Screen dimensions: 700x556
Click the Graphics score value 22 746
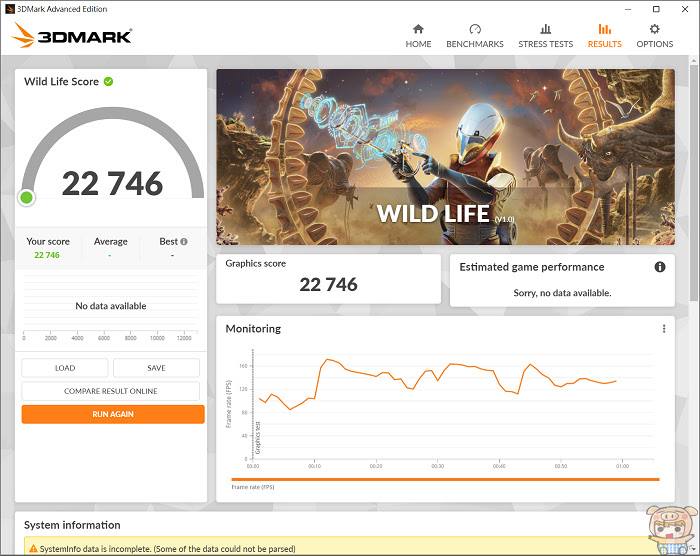pos(329,284)
